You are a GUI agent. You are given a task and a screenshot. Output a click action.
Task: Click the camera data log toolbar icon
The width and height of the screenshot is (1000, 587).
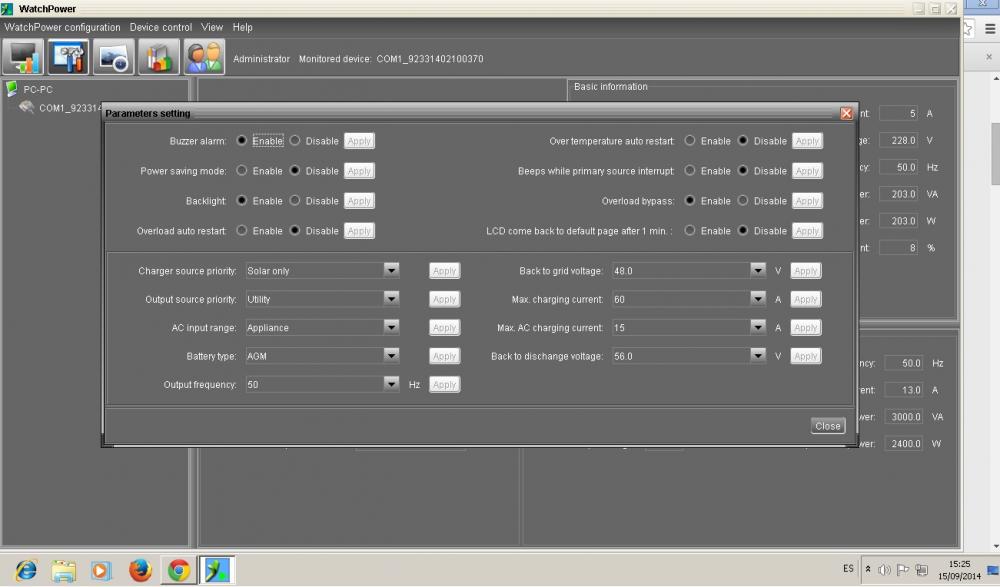114,57
